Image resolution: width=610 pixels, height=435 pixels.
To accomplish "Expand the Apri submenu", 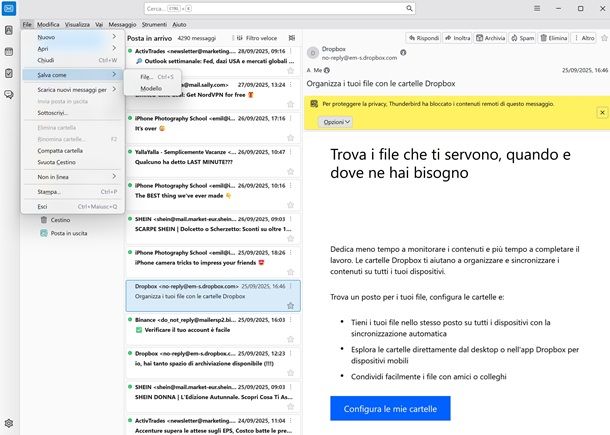I will click(72, 49).
